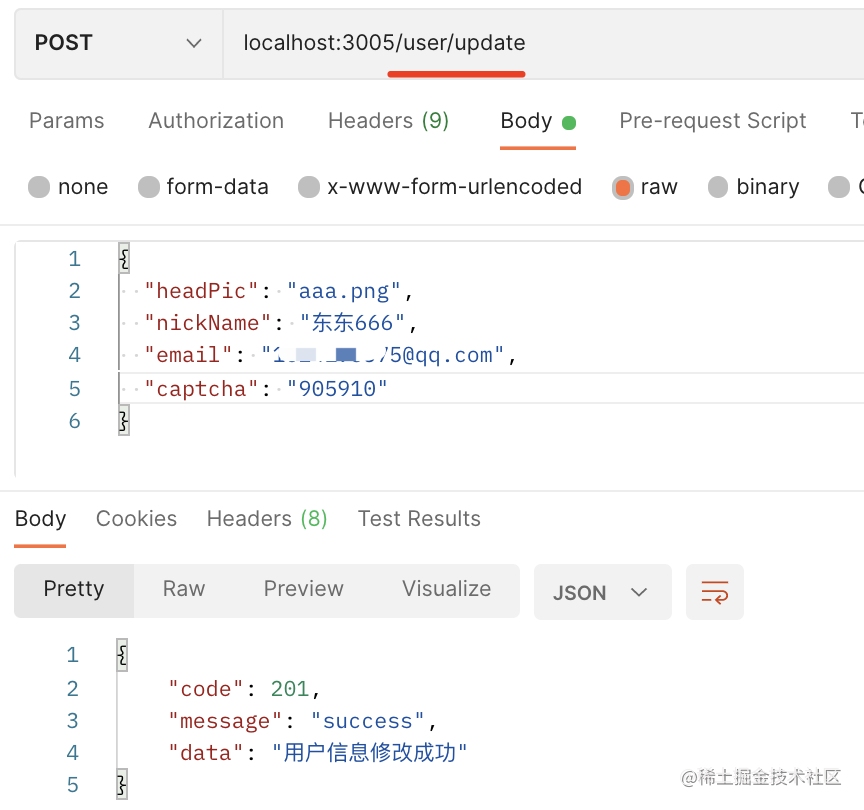864x810 pixels.
Task: Open the response Cookies tab
Action: pos(136,519)
